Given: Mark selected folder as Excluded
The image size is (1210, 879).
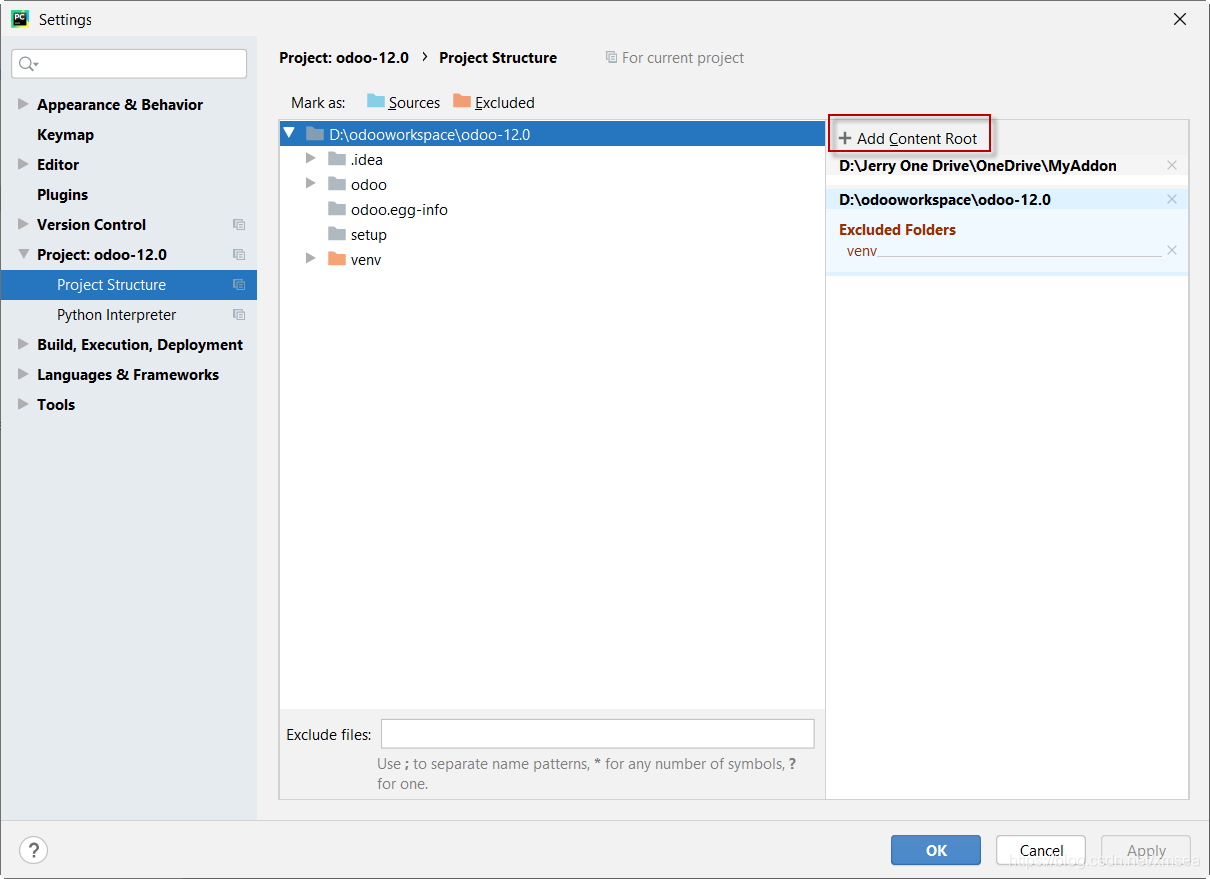Looking at the screenshot, I should tap(494, 102).
